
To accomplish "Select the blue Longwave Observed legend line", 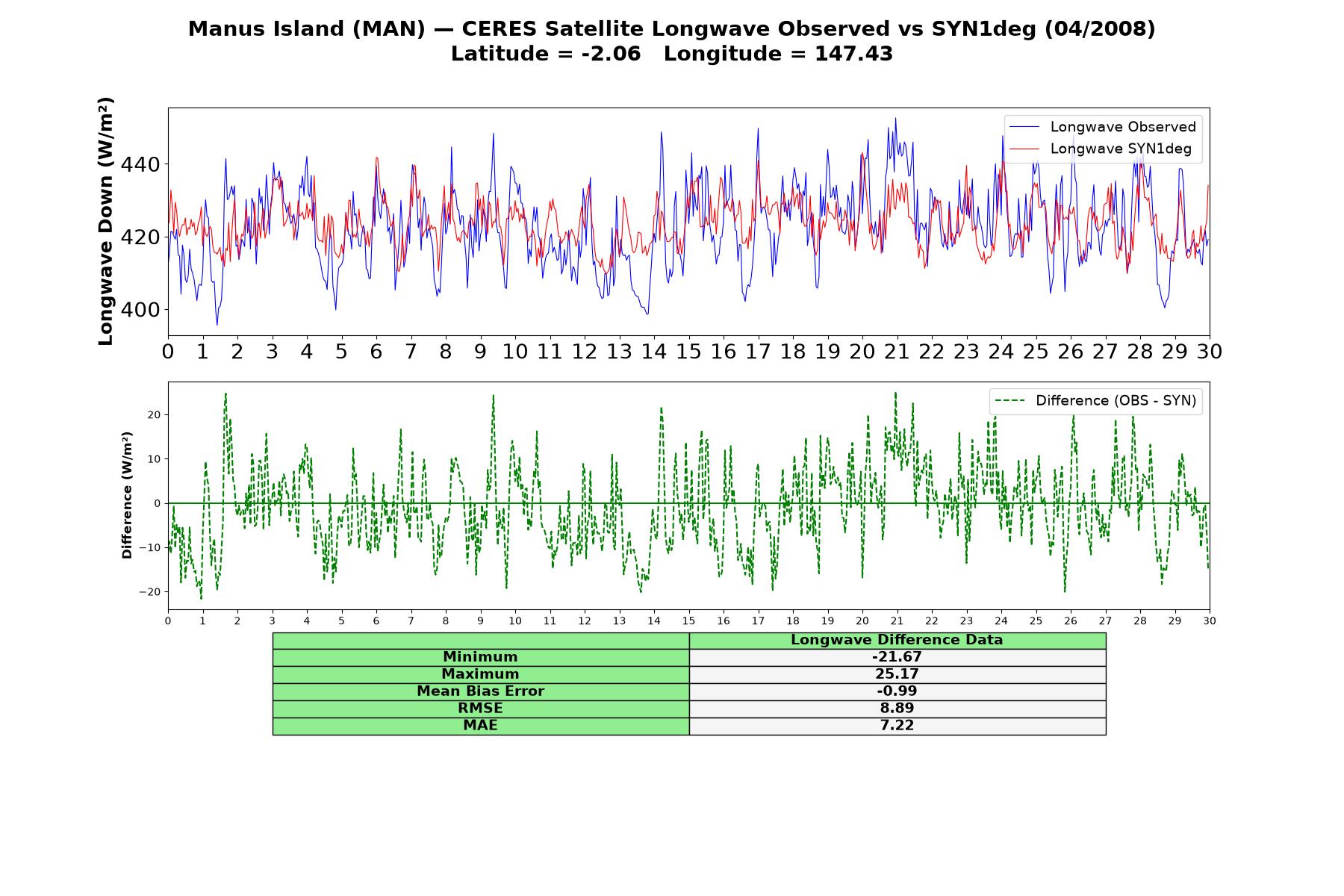I will click(1024, 127).
